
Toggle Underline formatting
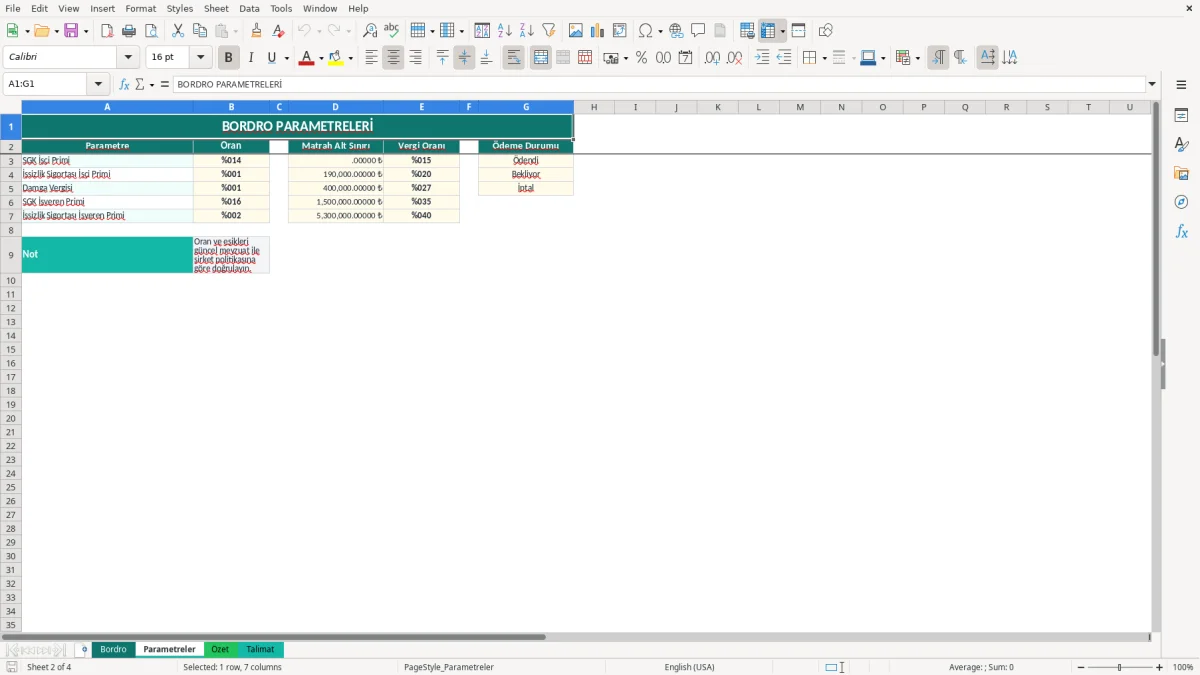coord(271,58)
